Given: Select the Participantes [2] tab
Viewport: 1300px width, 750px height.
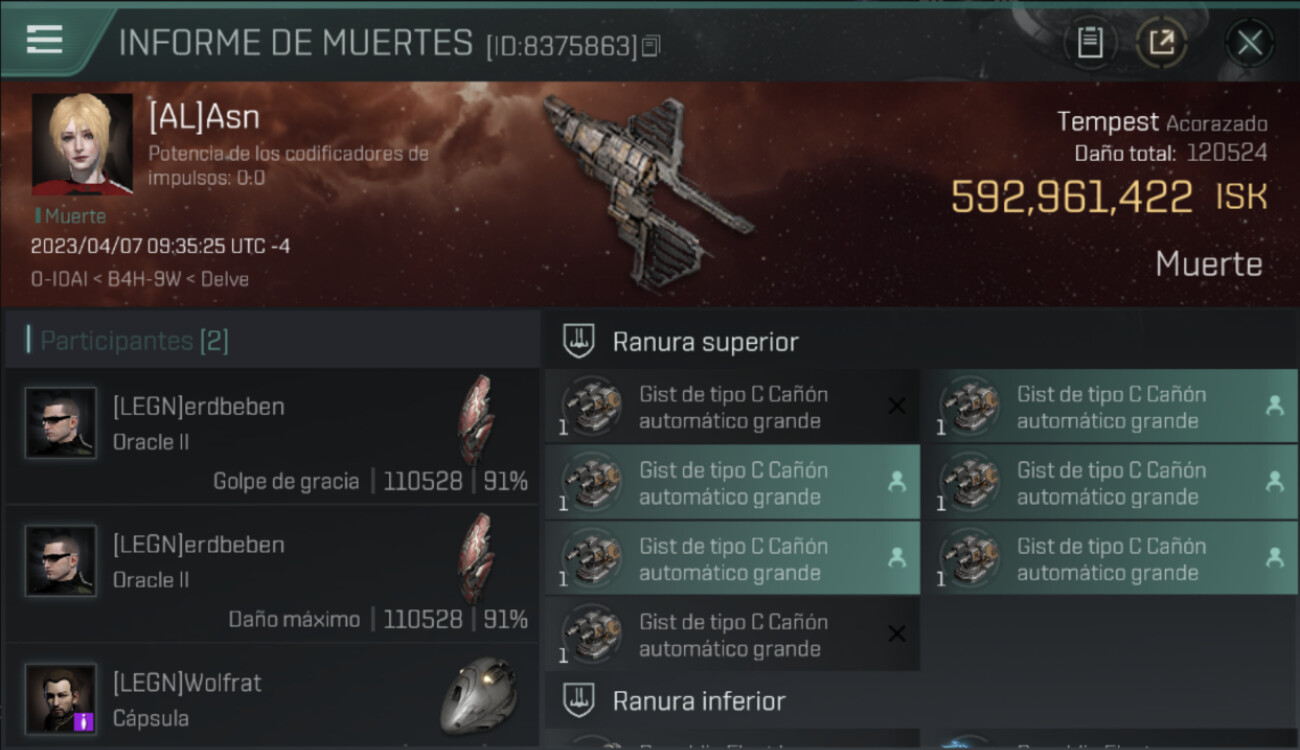Looking at the screenshot, I should pos(135,341).
